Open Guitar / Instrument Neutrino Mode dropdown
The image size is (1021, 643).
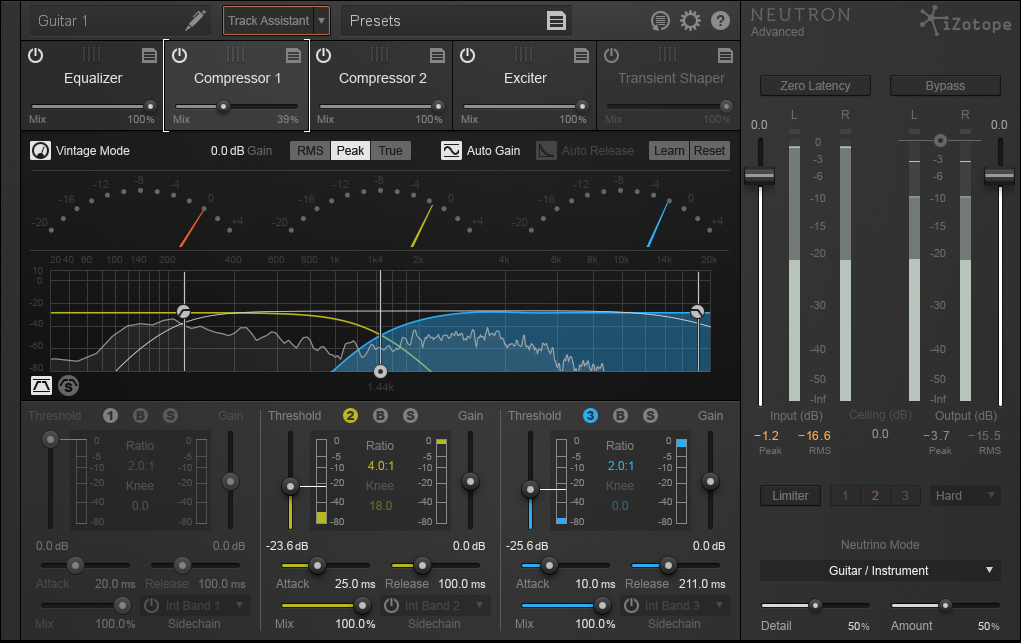880,571
